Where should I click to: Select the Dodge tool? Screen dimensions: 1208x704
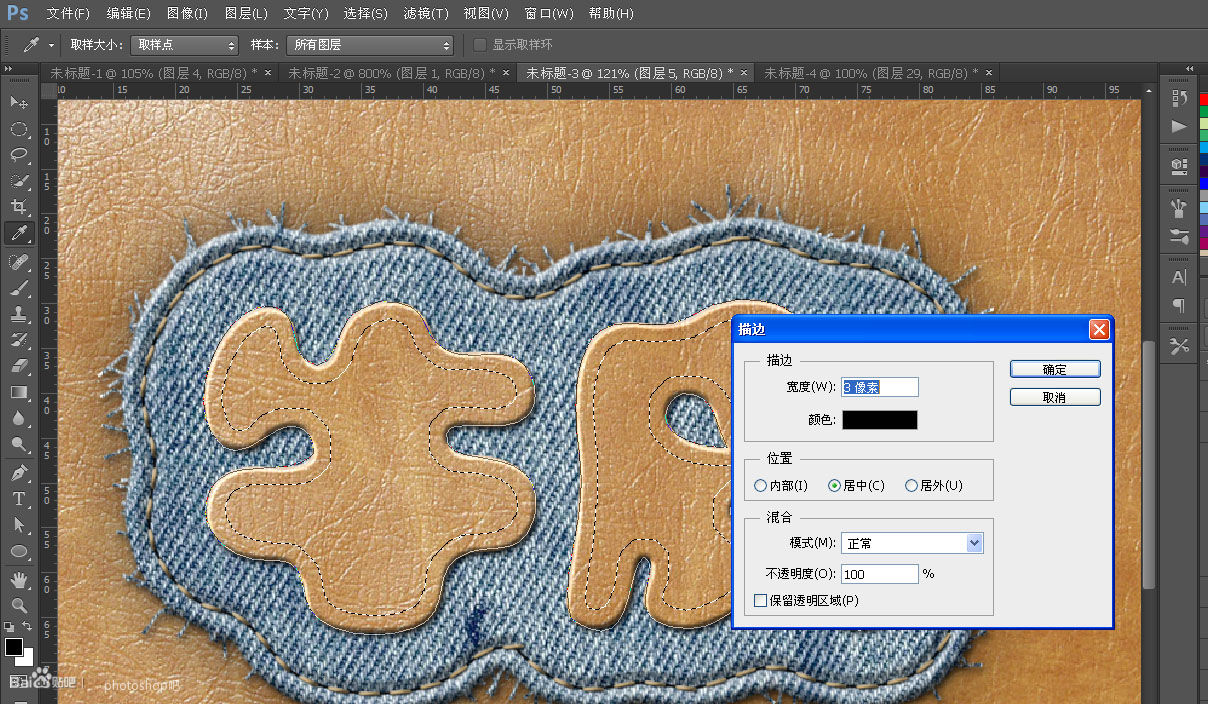(x=19, y=444)
